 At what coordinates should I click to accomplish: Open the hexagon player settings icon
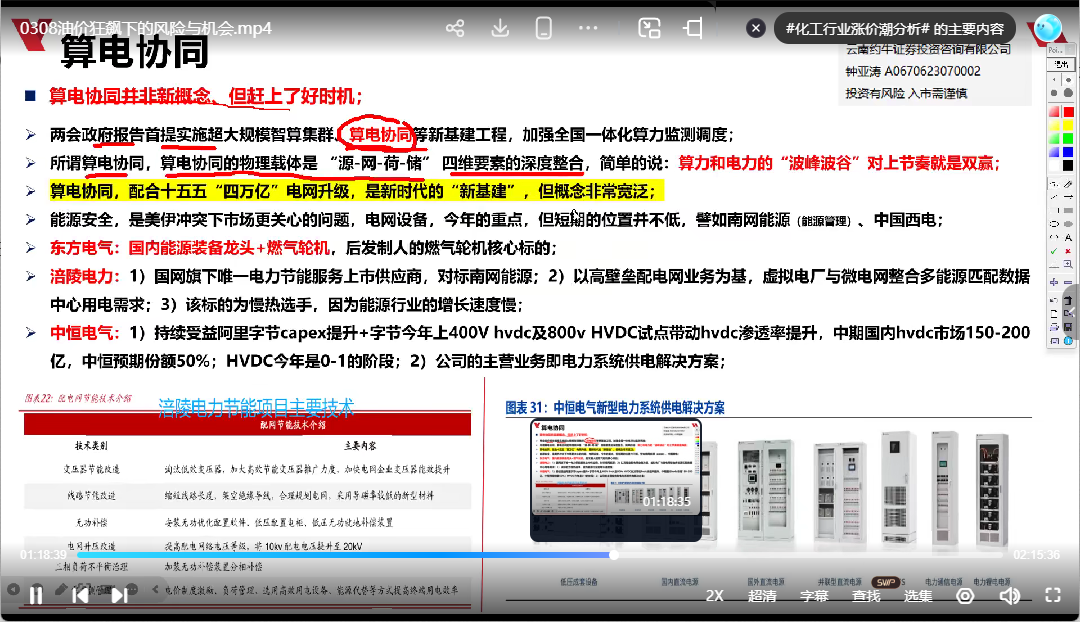pos(965,596)
